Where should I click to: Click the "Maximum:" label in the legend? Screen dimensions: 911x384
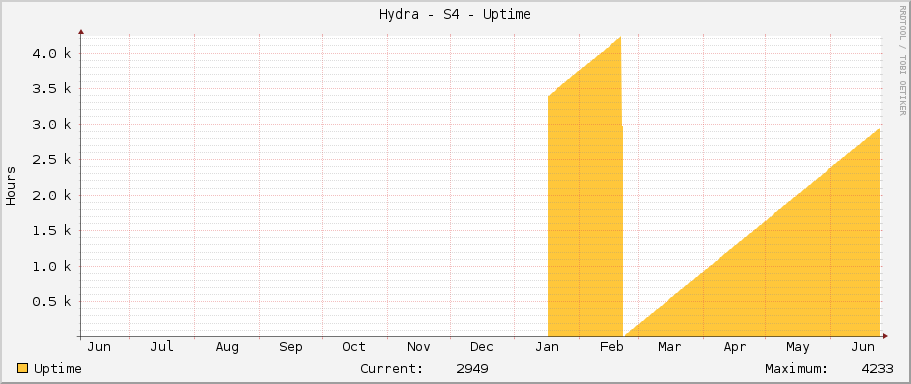pos(797,369)
